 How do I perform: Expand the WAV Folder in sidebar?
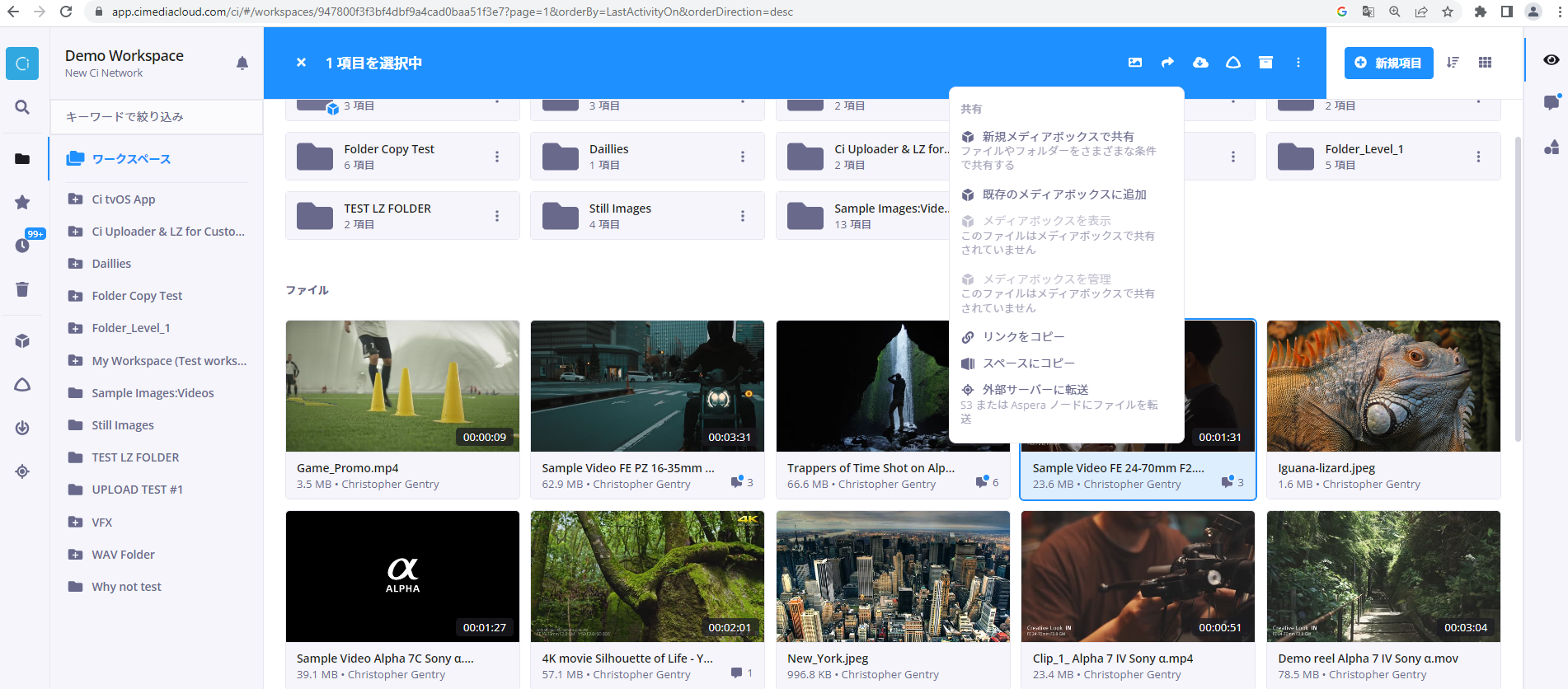pos(75,555)
